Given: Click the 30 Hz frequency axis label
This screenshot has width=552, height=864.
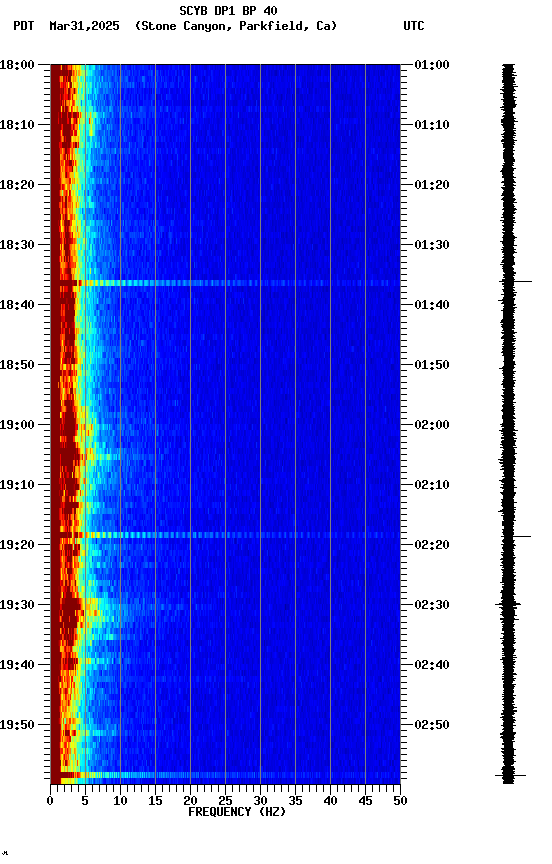Looking at the screenshot, I should pyautogui.click(x=260, y=801).
